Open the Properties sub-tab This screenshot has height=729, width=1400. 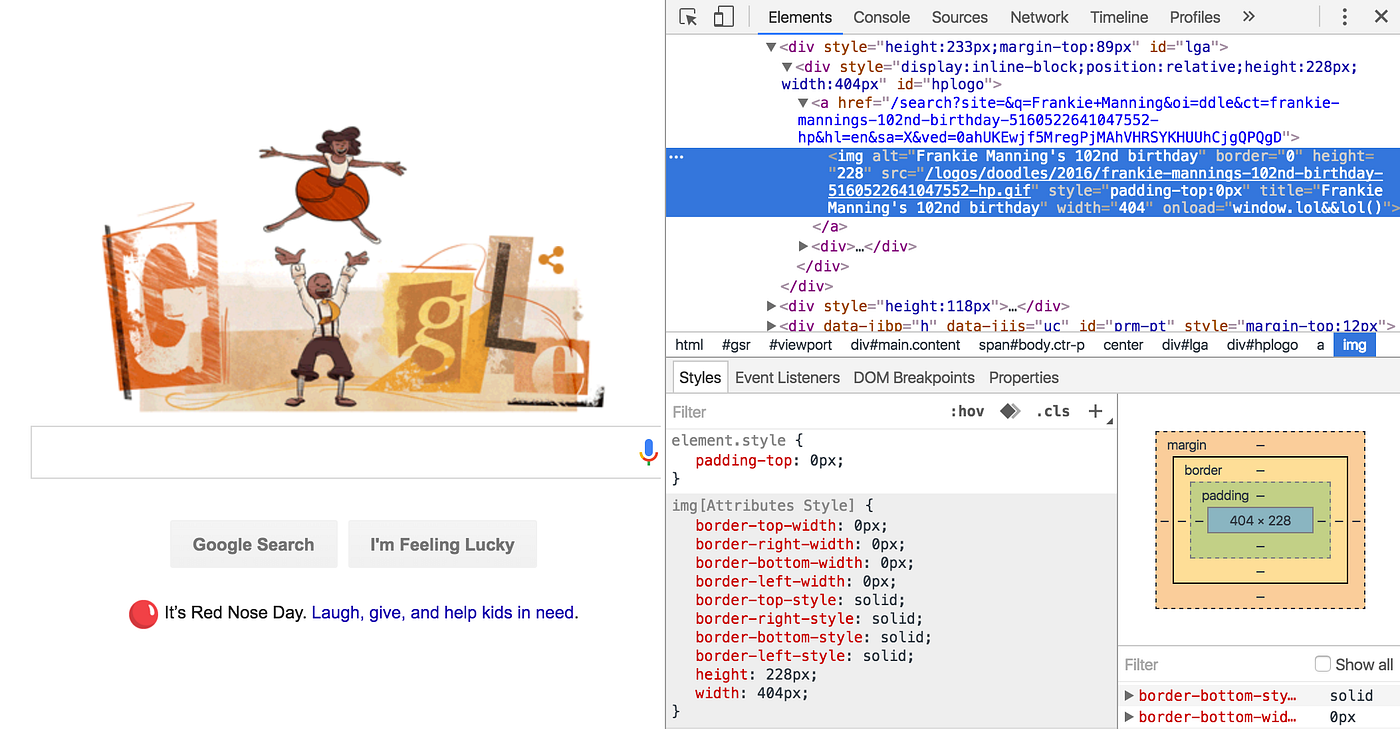click(1024, 377)
